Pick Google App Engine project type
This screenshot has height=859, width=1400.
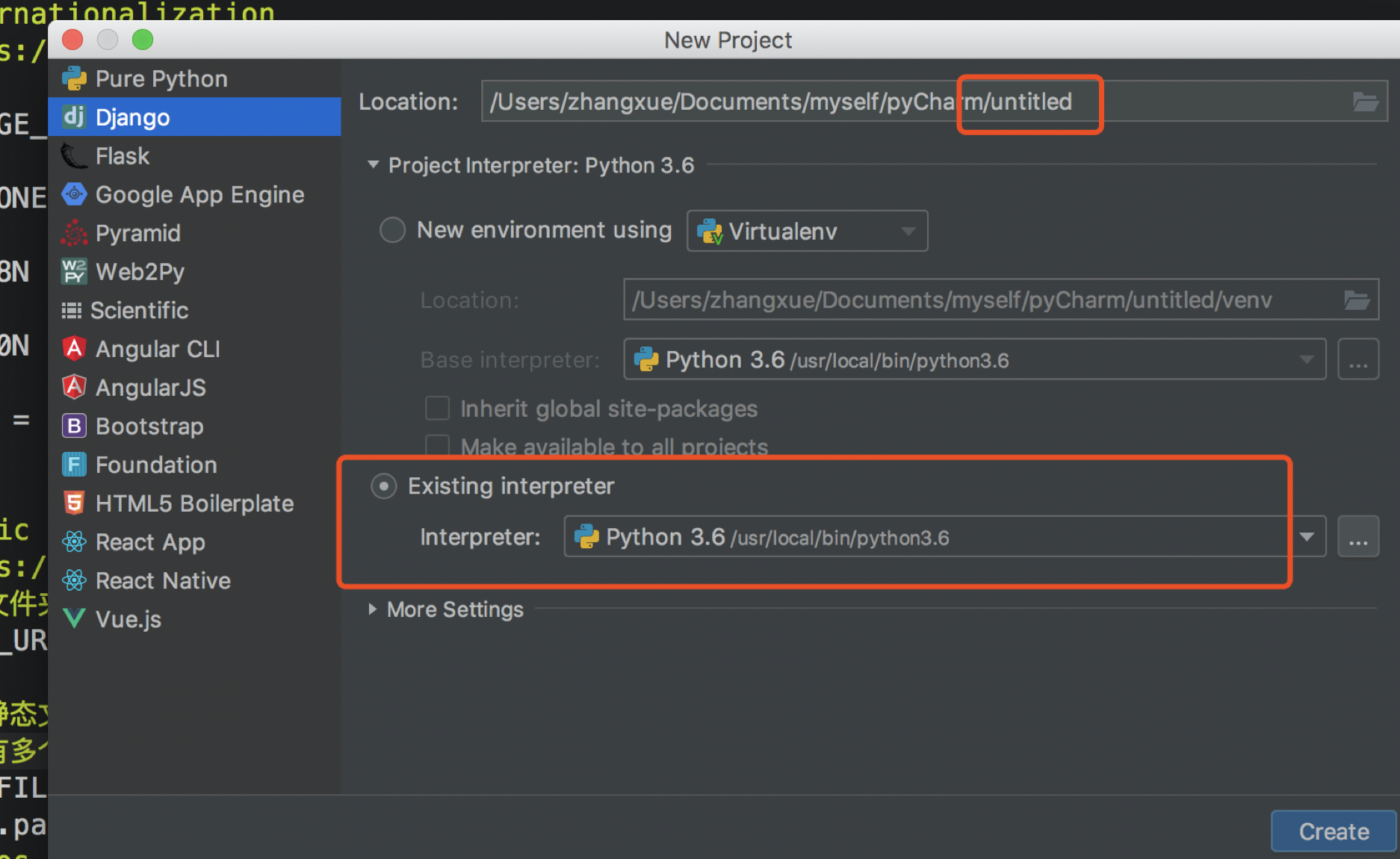[194, 194]
